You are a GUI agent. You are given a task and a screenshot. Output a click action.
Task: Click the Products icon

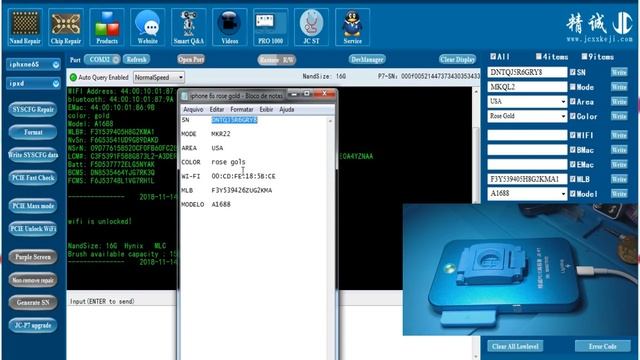click(107, 27)
